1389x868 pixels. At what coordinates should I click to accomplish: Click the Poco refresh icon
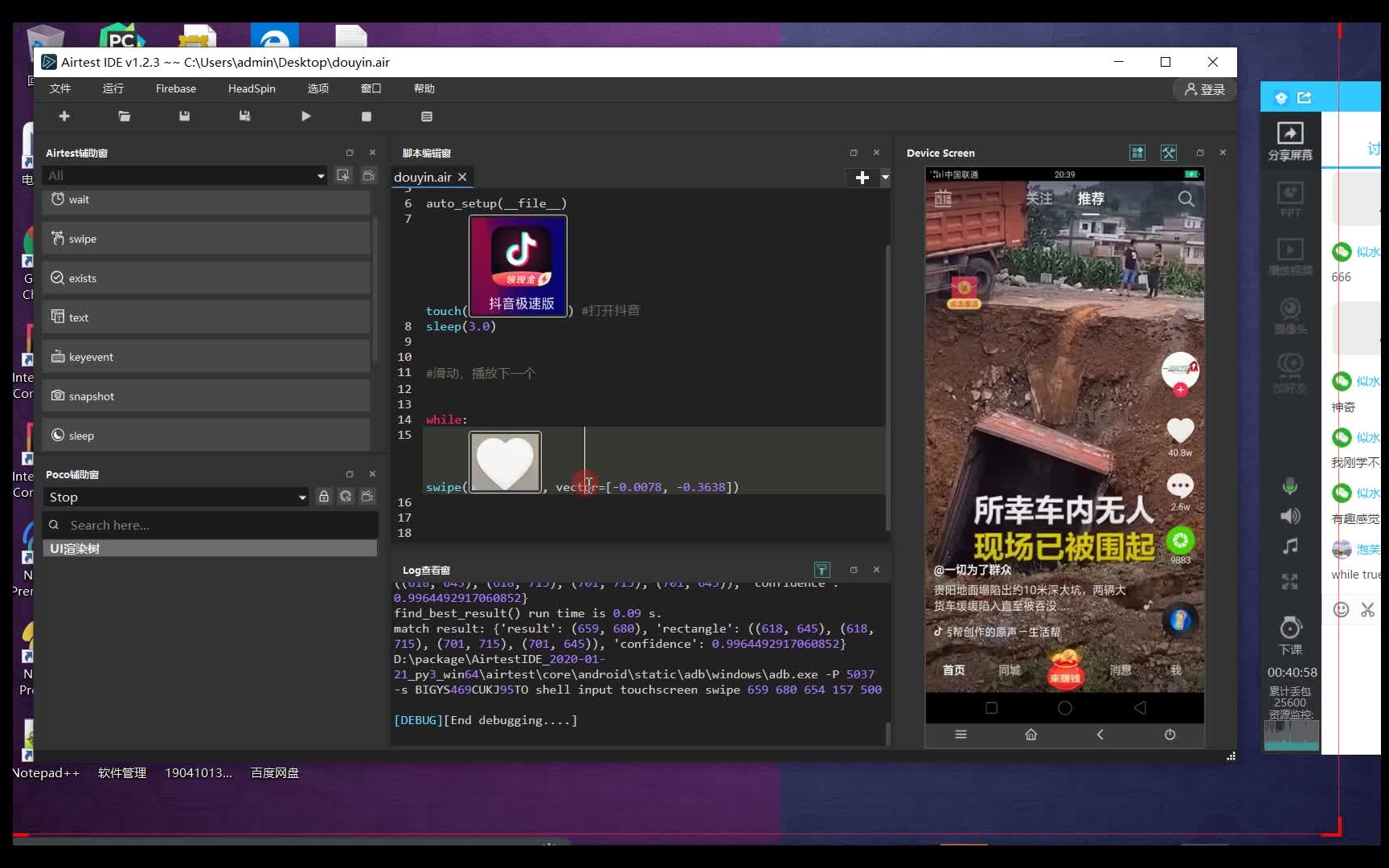(346, 497)
